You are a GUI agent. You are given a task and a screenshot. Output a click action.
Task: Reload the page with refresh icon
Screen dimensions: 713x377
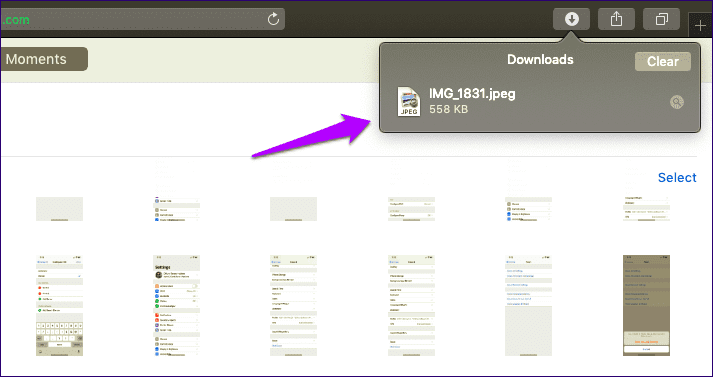(273, 19)
